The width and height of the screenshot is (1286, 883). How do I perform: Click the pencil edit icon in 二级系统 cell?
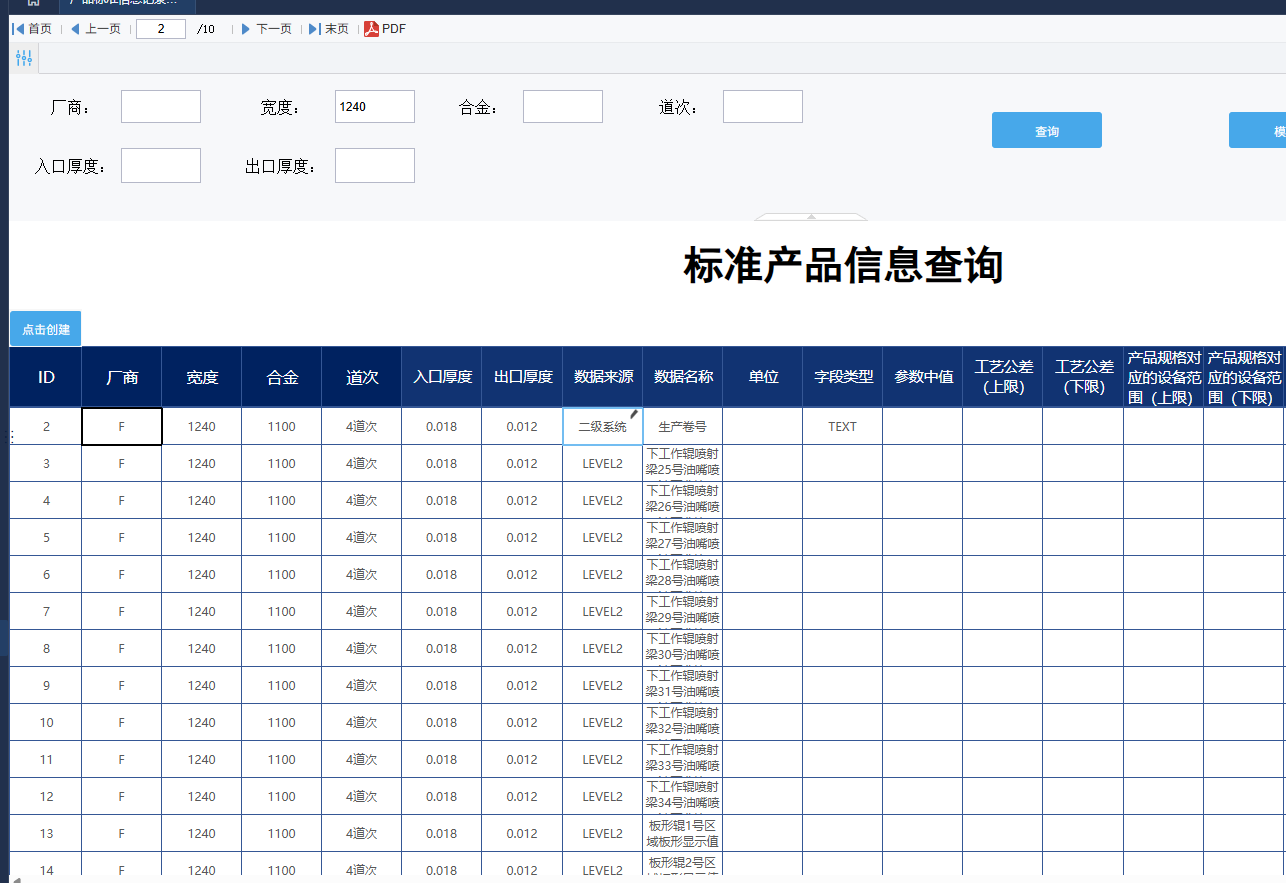[633, 413]
